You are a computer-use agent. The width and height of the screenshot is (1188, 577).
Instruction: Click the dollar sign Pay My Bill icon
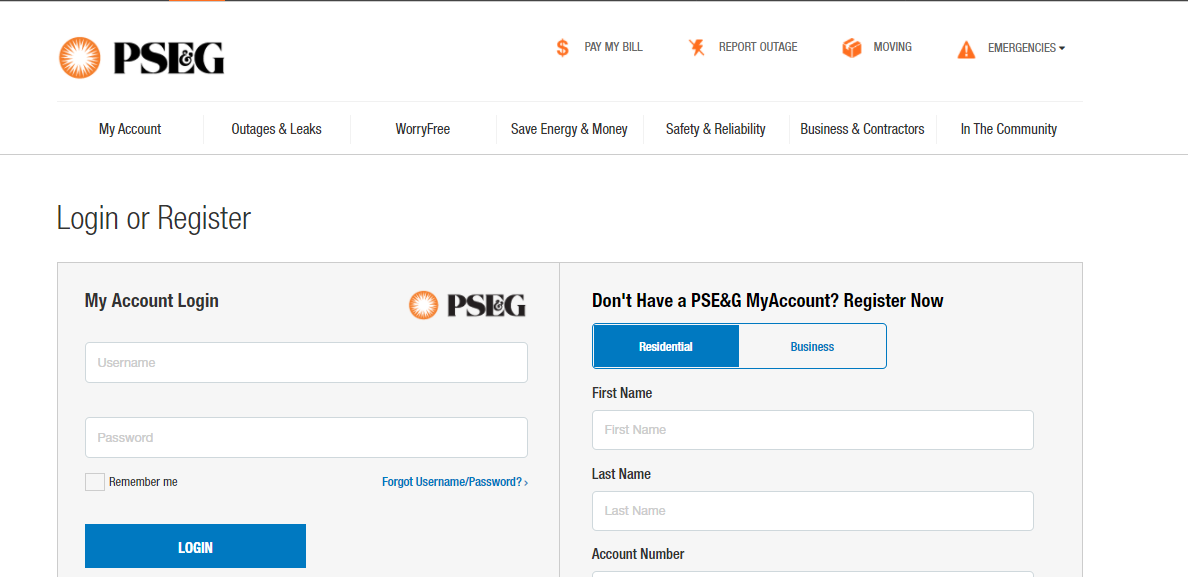(562, 46)
